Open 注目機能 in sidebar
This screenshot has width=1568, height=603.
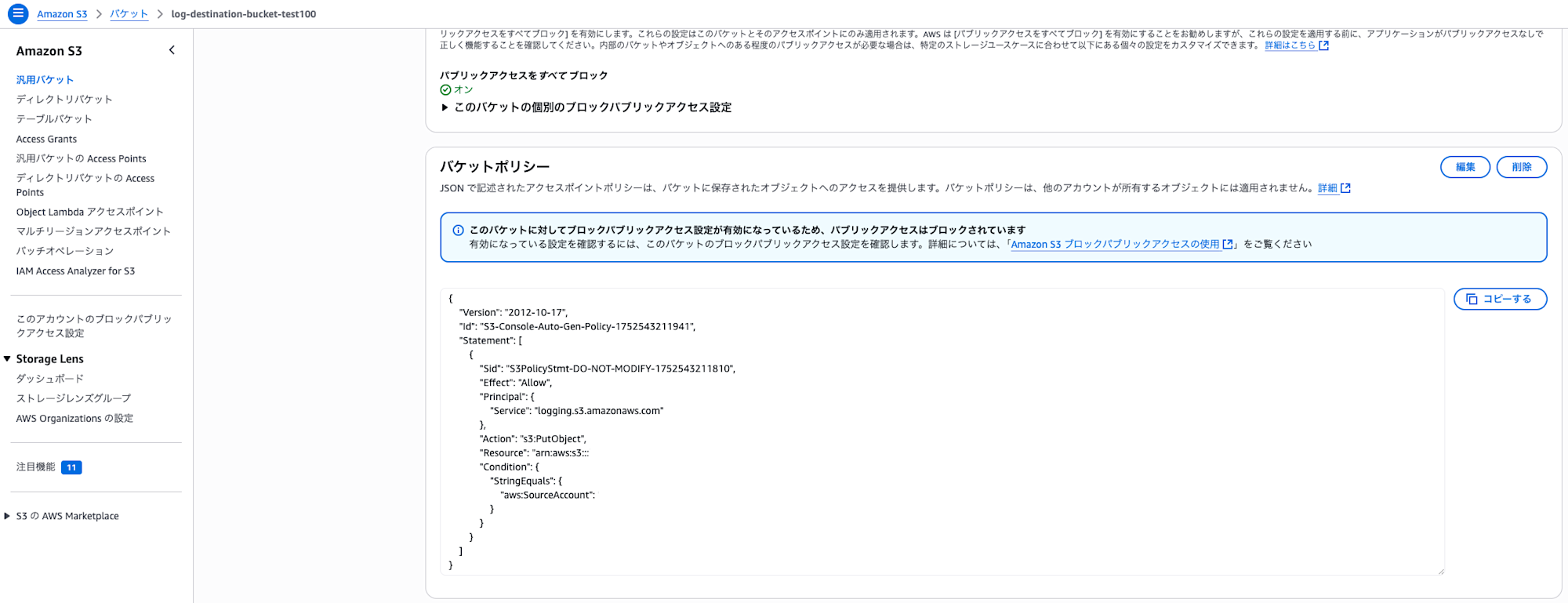(x=36, y=467)
